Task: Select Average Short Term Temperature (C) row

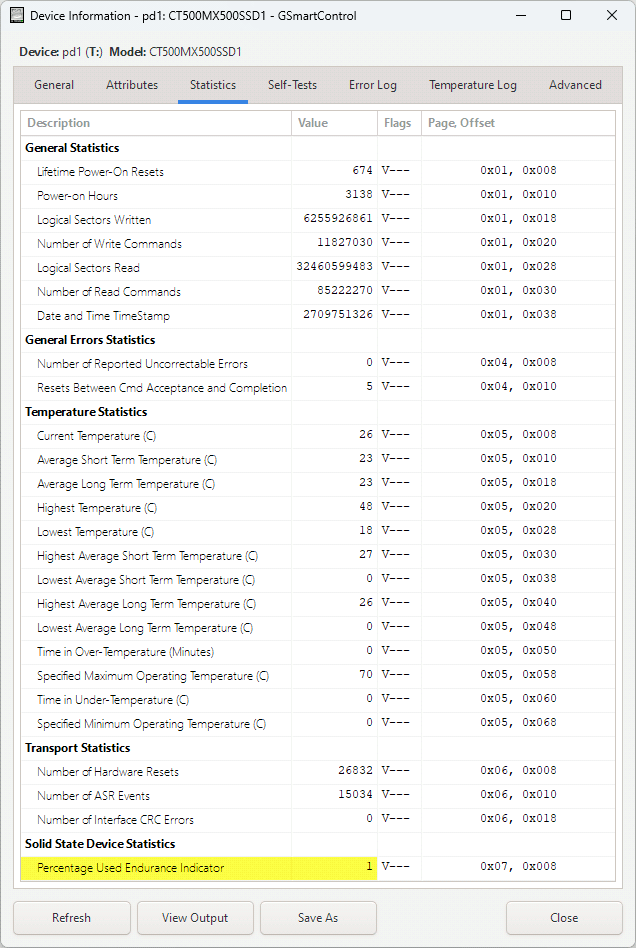Action: point(318,459)
